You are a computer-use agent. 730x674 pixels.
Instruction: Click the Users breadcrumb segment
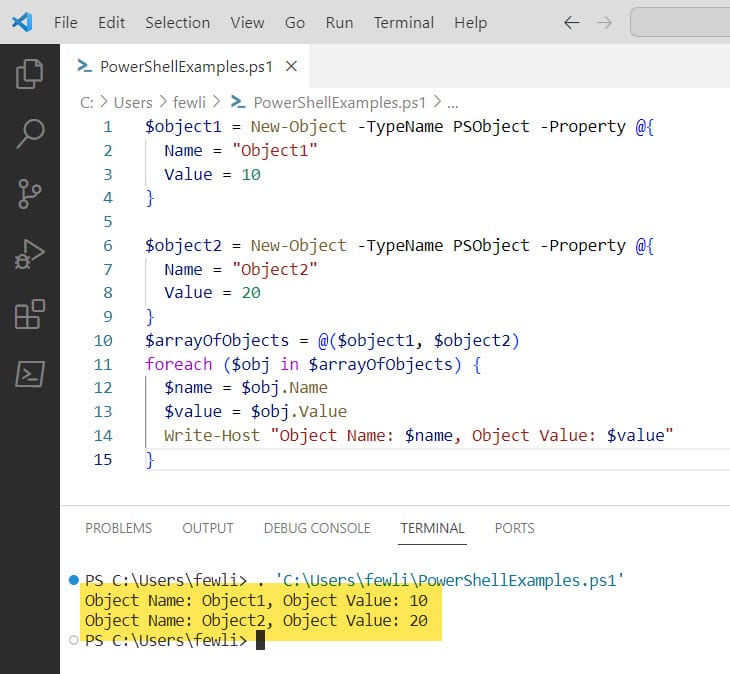133,102
